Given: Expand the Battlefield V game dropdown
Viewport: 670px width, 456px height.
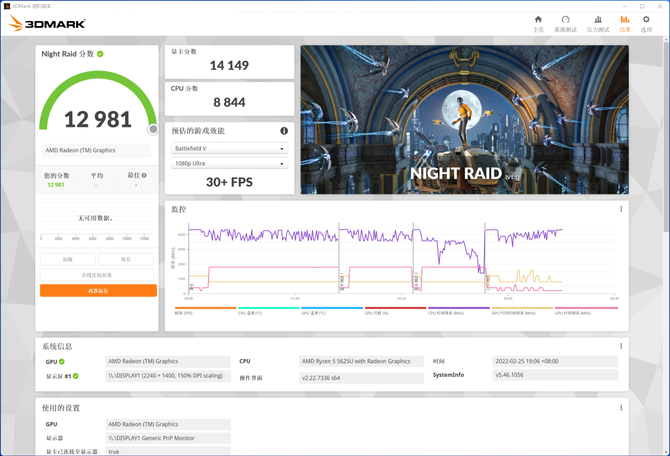Looking at the screenshot, I should [229, 148].
